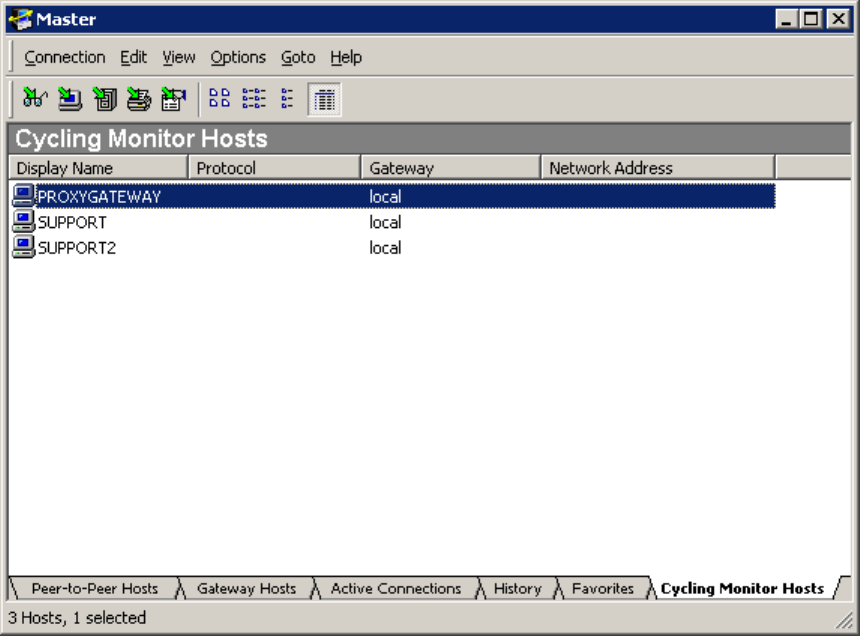Open the Help menu
860x636 pixels.
point(346,57)
